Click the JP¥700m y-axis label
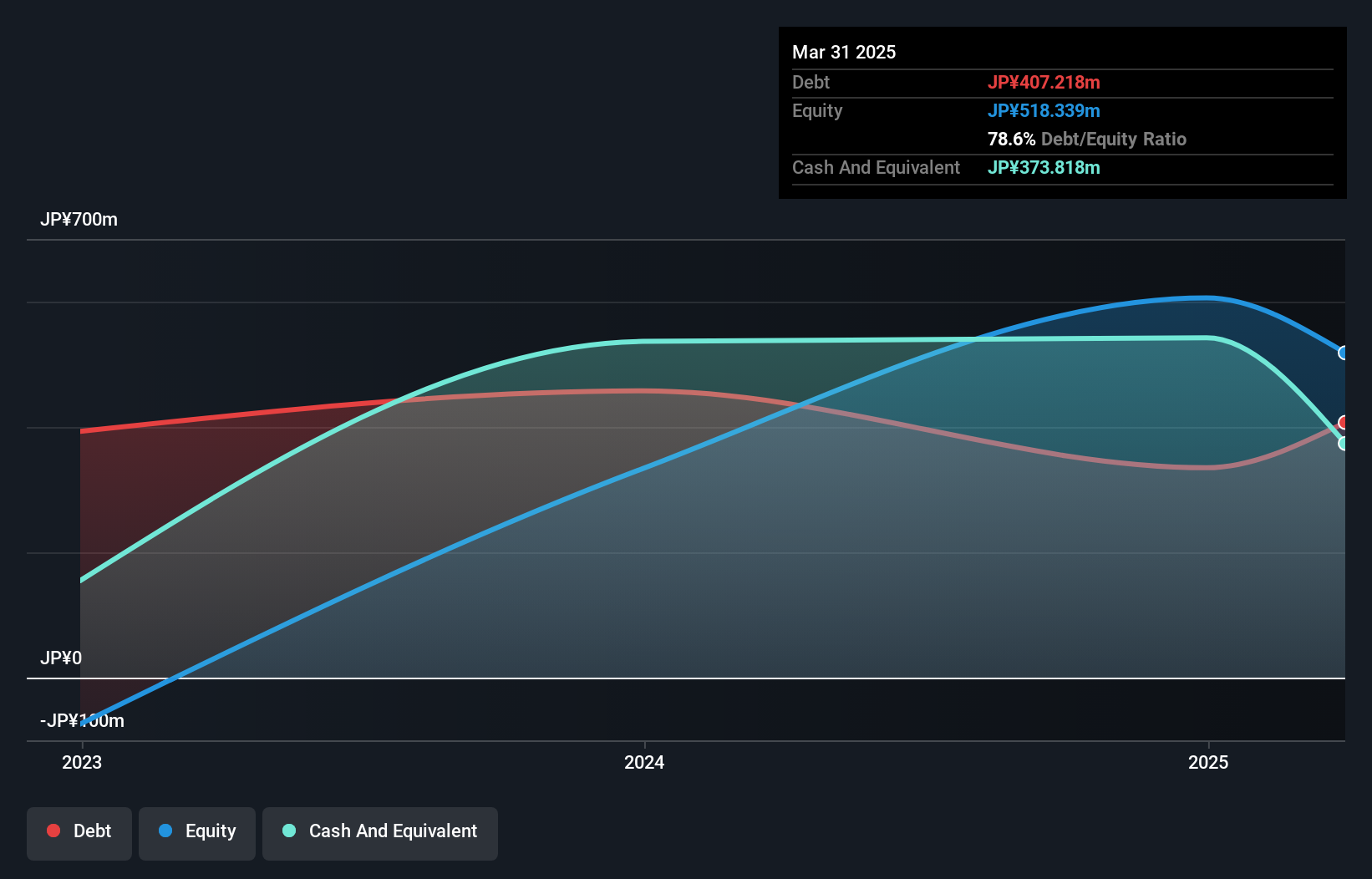The width and height of the screenshot is (1372, 879). click(x=79, y=220)
